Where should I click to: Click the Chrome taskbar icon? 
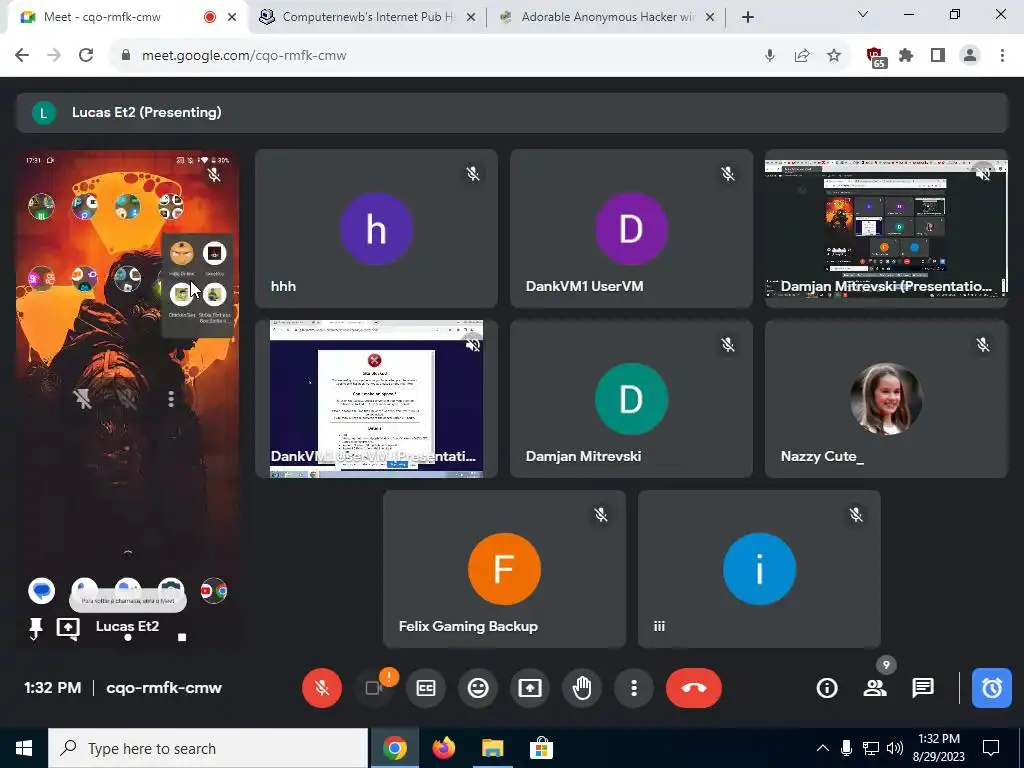[394, 748]
